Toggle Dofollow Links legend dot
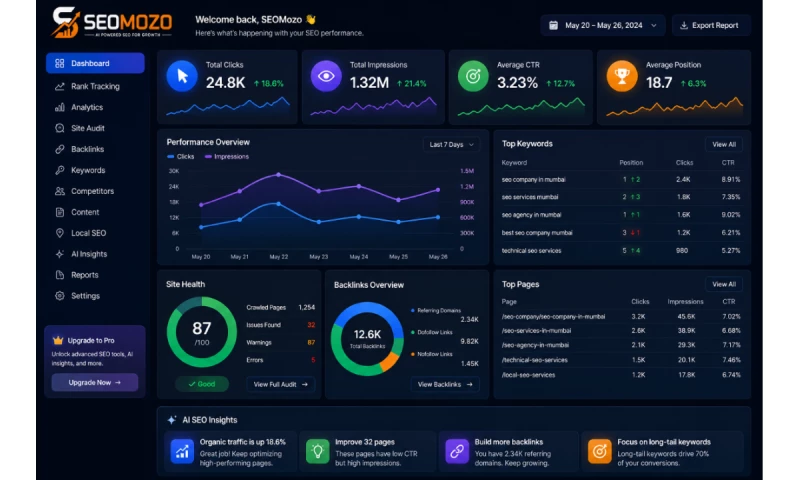Image resolution: width=800 pixels, height=480 pixels. click(413, 332)
